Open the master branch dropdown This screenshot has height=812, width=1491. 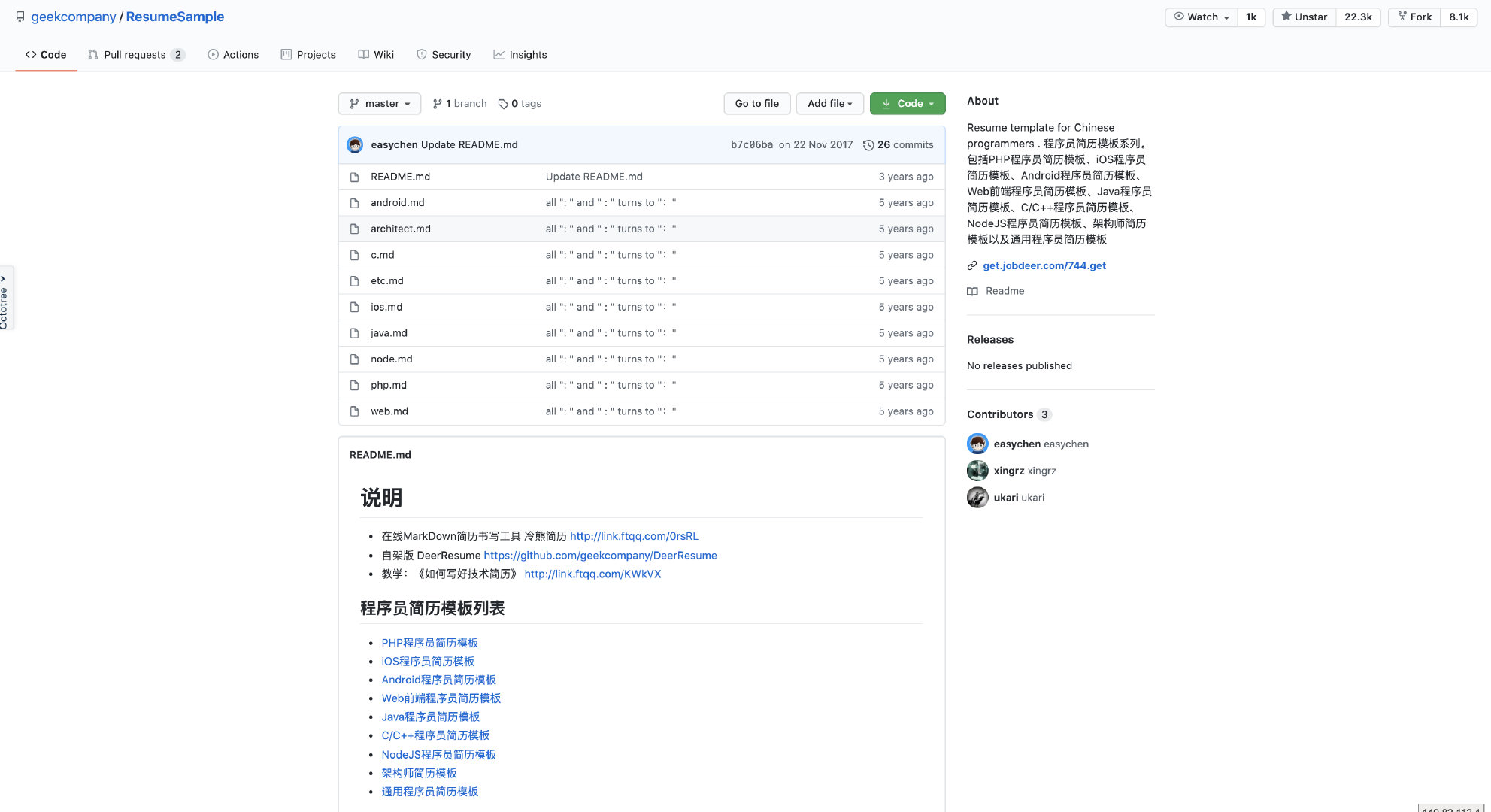(x=380, y=104)
